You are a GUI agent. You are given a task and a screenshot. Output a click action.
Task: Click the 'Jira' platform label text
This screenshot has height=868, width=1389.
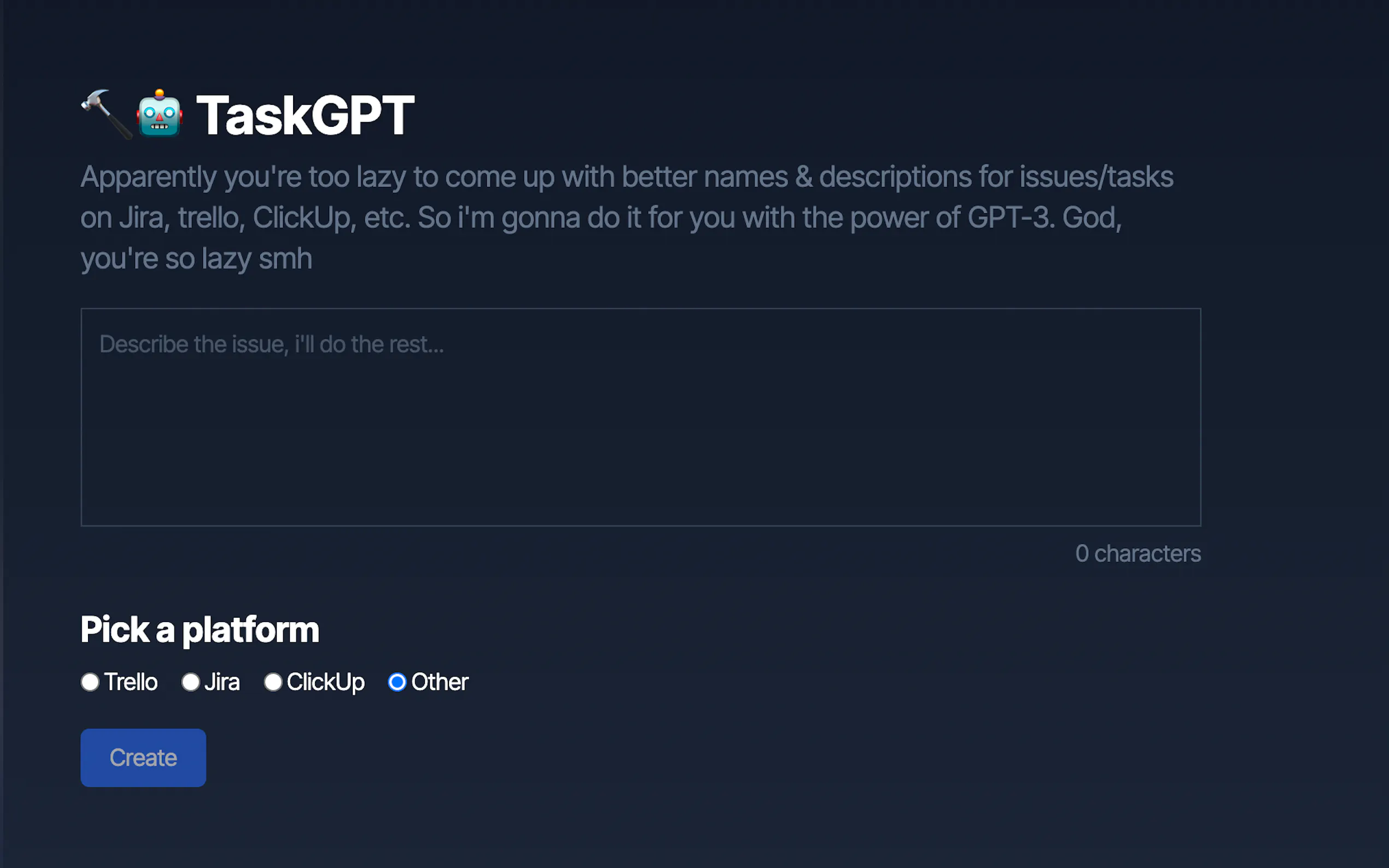222,682
